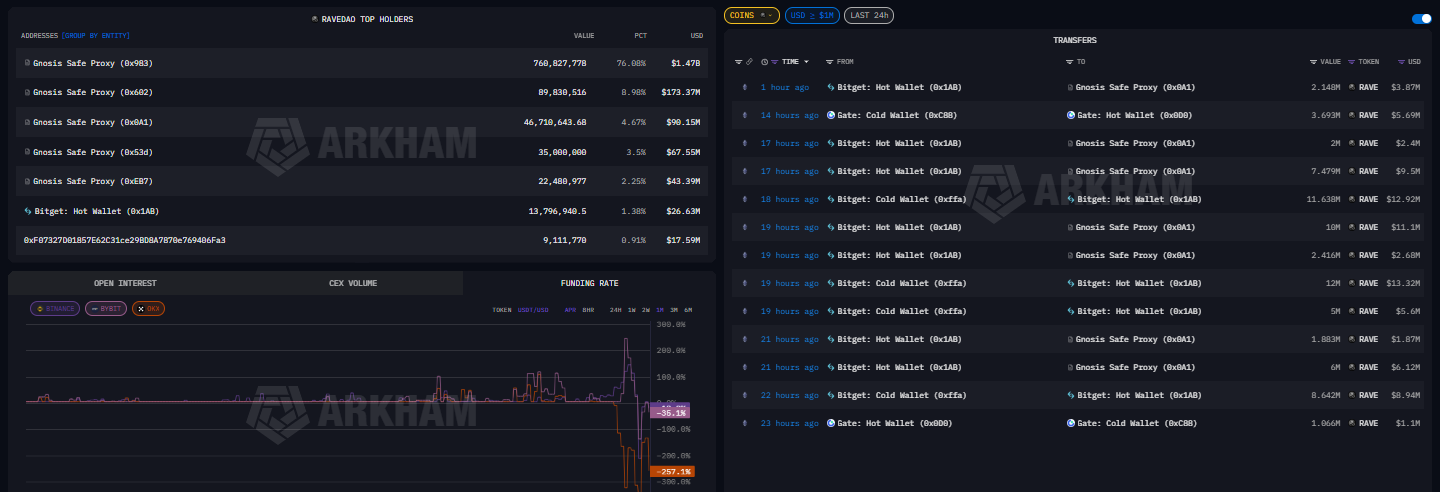This screenshot has width=1440, height=492.
Task: Open Gnosis Safe Proxy (0x983) holder address
Action: pos(92,63)
